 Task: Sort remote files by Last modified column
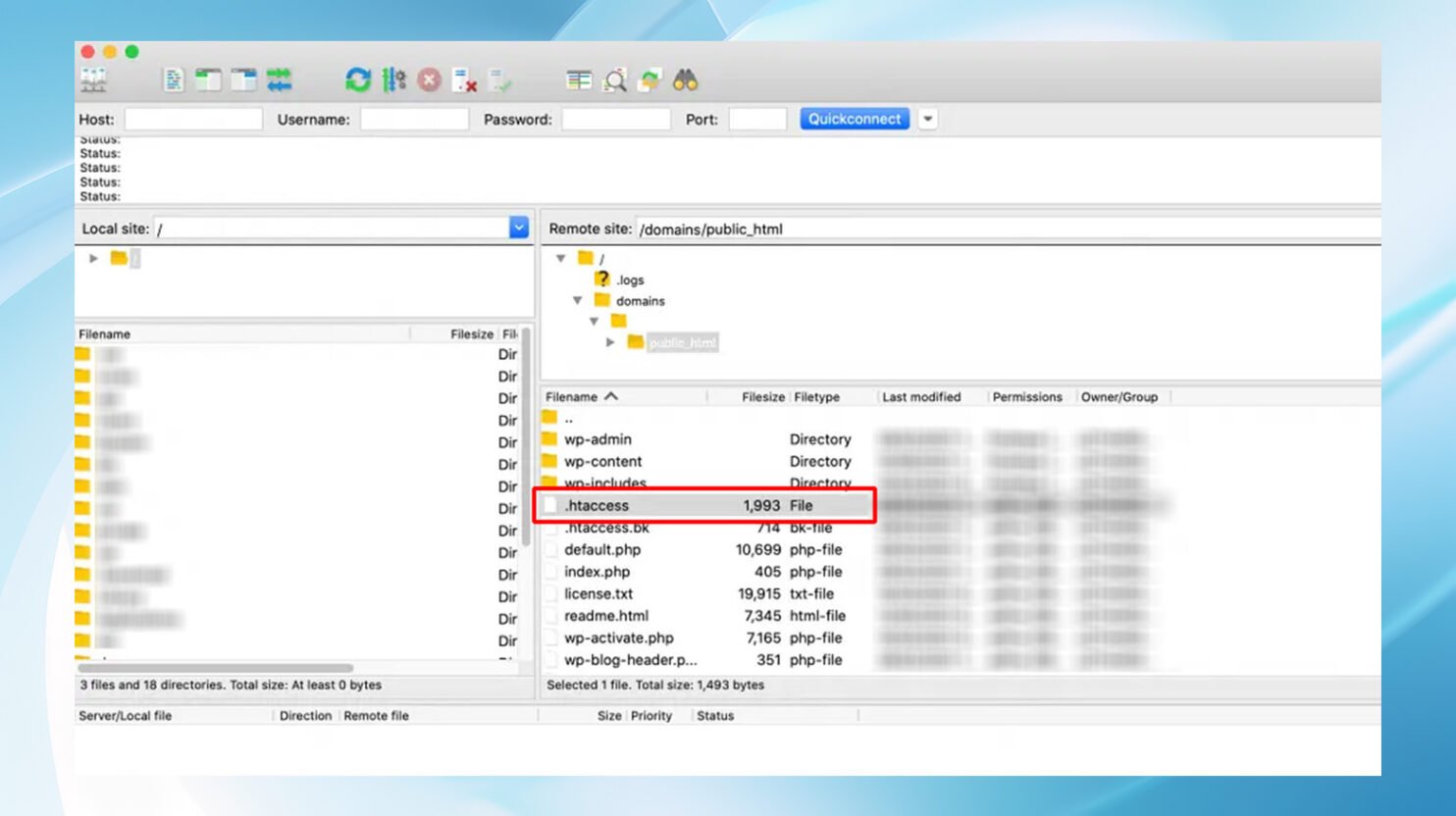pyautogui.click(x=921, y=397)
